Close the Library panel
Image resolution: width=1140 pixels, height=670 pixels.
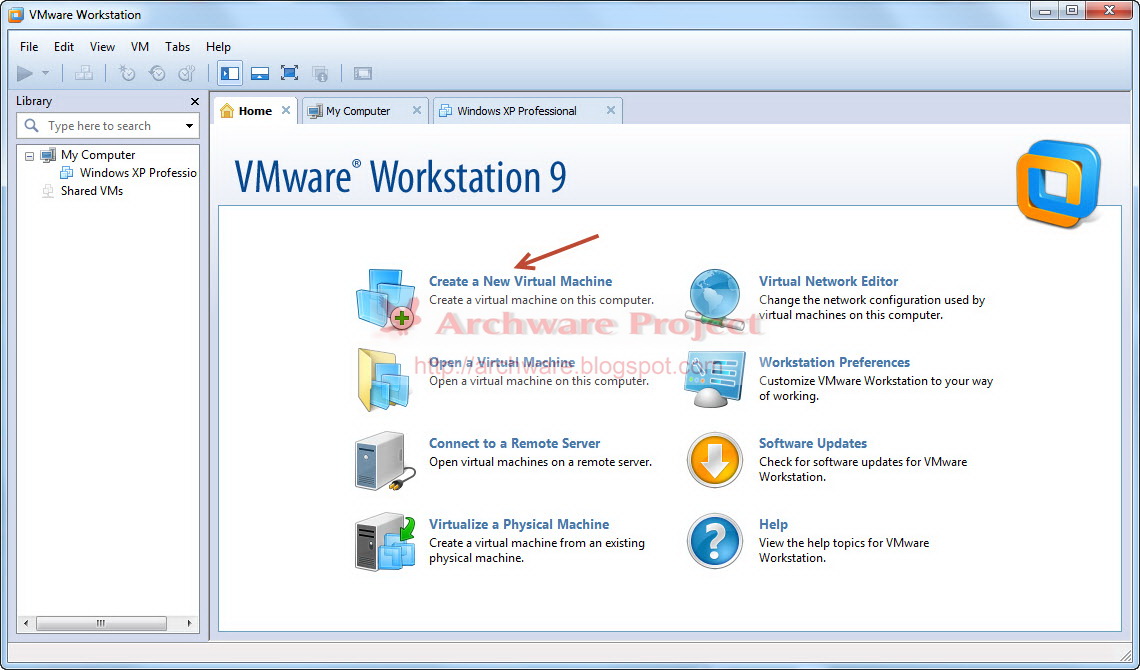click(x=194, y=101)
